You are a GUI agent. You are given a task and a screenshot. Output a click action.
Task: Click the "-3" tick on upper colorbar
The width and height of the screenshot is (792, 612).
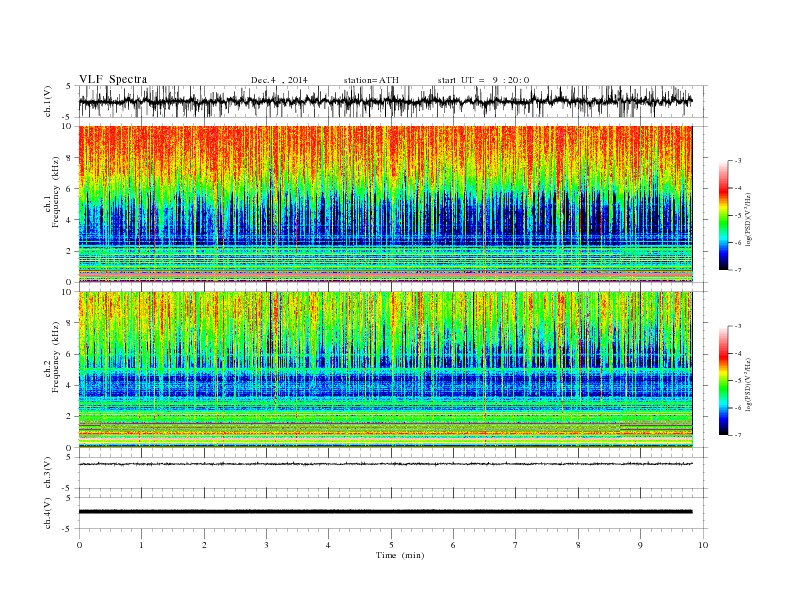pos(738,161)
